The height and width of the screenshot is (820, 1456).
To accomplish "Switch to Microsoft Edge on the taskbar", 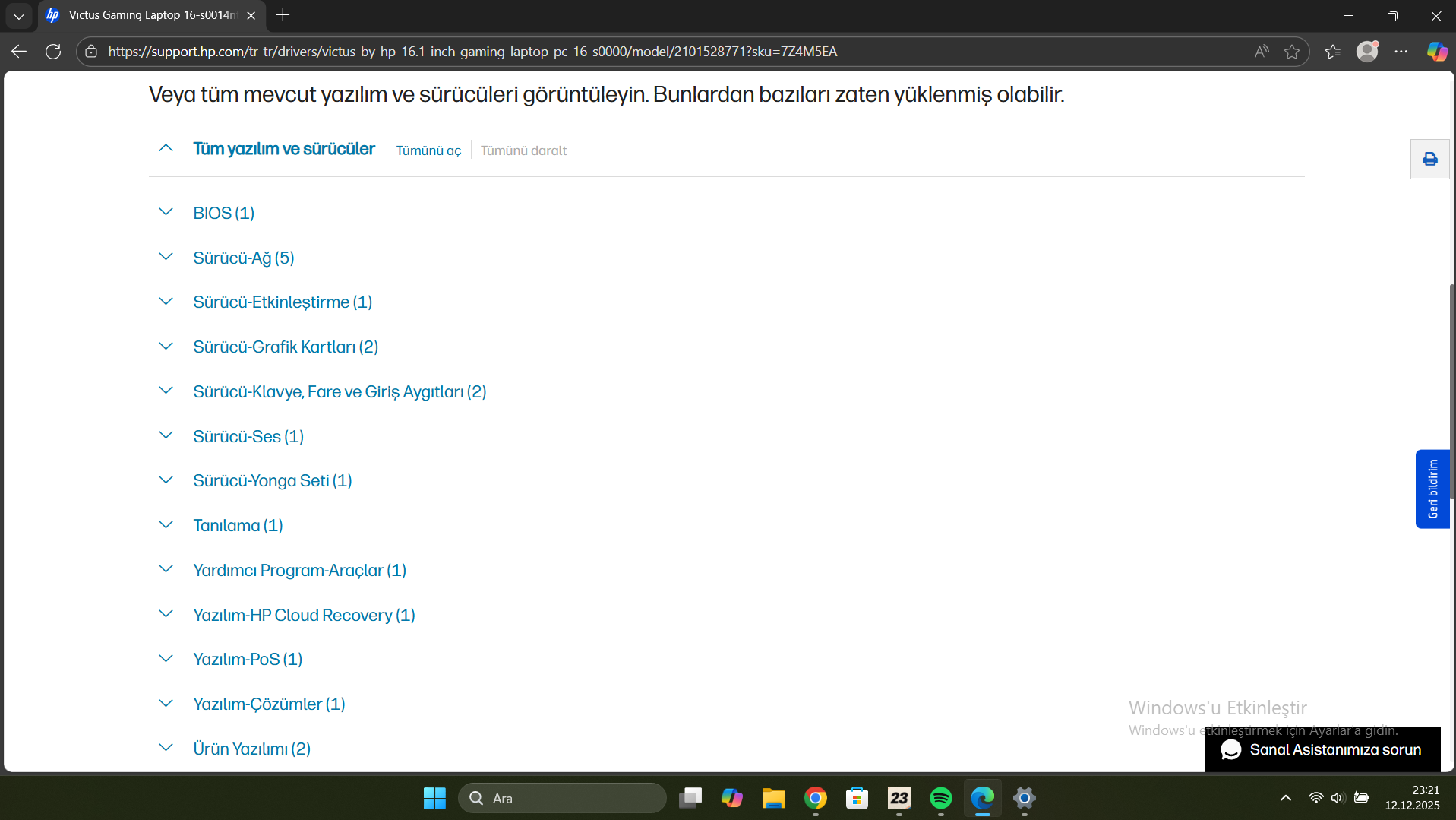I will 983,798.
